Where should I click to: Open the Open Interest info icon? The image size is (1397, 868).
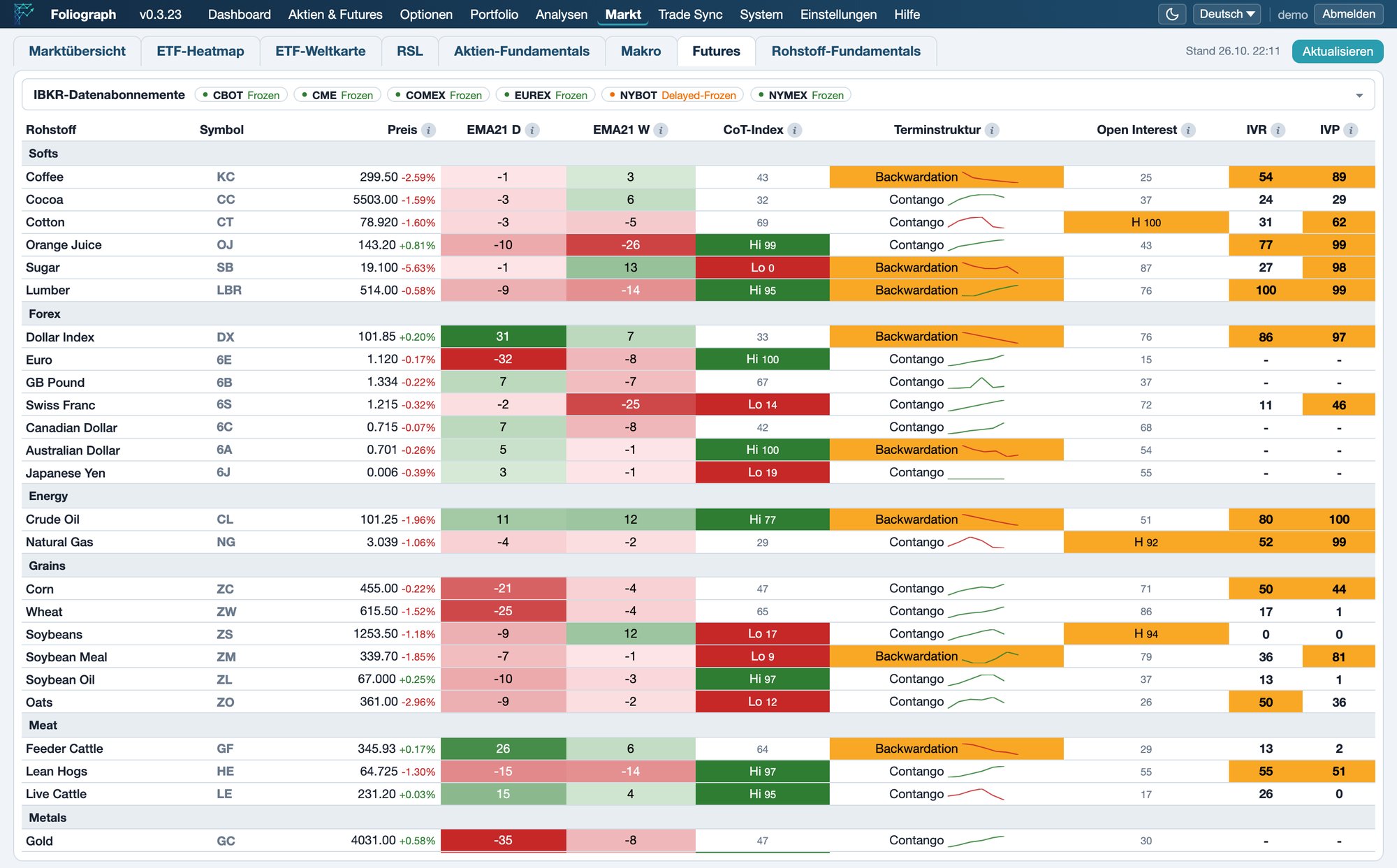pos(1188,130)
